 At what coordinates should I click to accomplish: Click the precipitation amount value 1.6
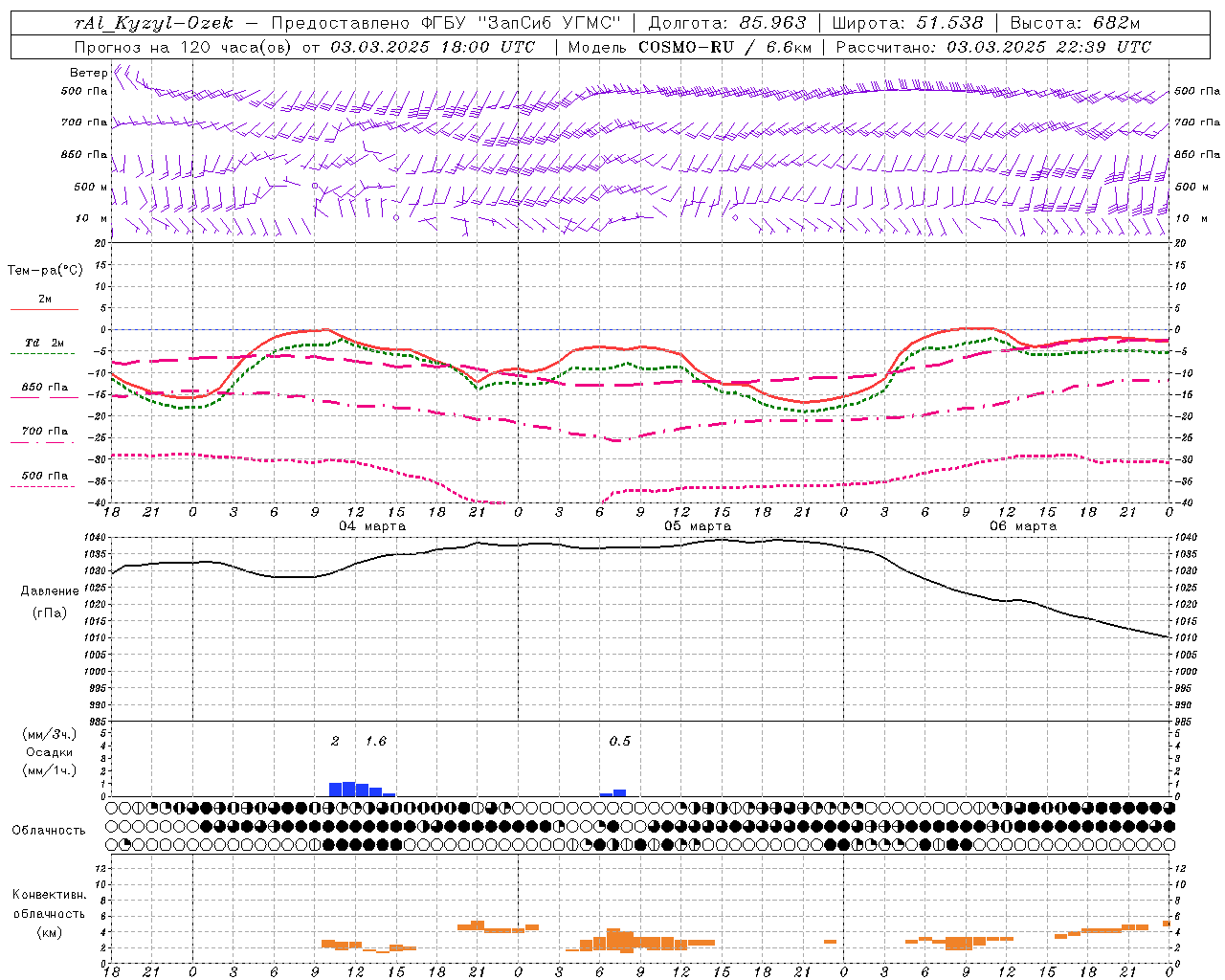tap(376, 741)
